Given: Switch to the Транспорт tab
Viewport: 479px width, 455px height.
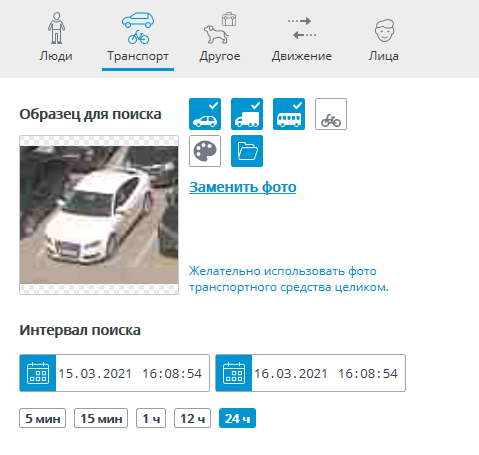Looking at the screenshot, I should pyautogui.click(x=138, y=56).
